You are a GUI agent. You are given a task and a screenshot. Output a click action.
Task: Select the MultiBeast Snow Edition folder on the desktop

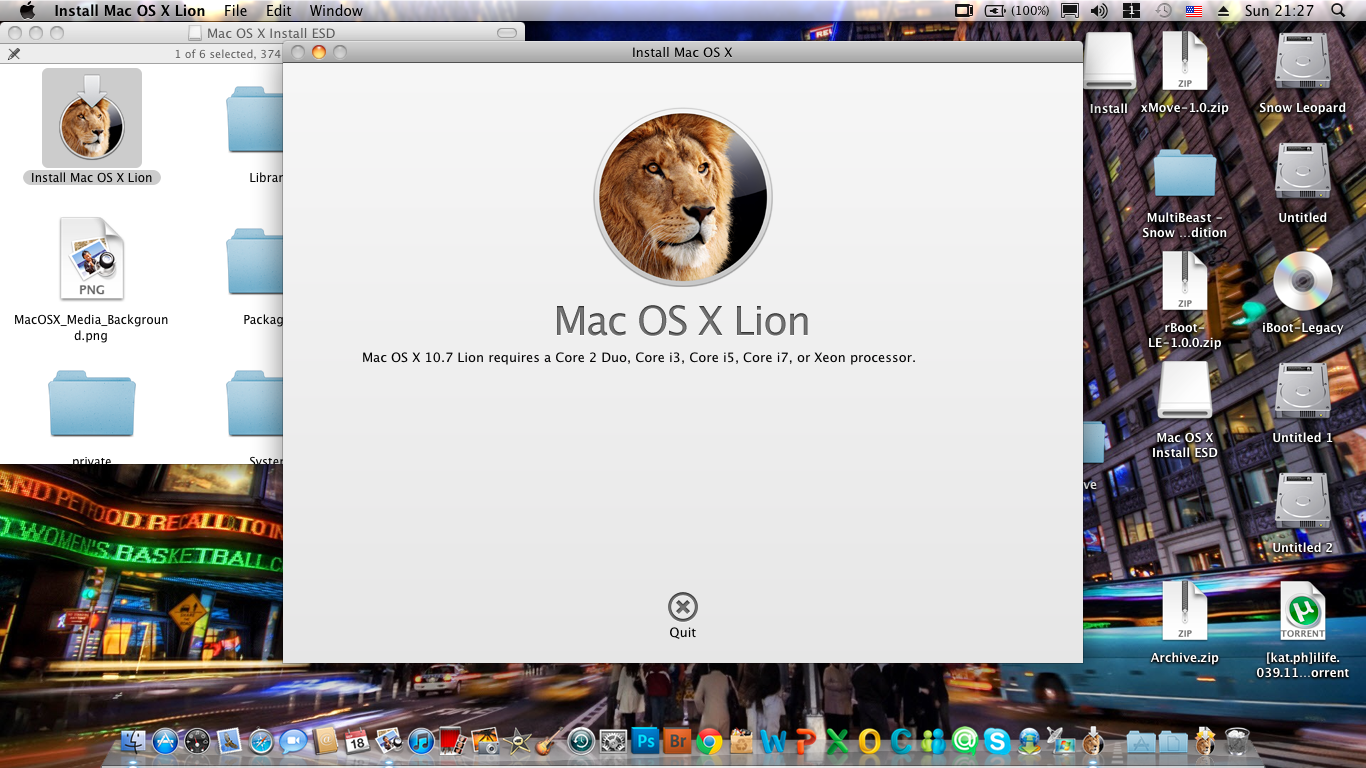(1185, 192)
